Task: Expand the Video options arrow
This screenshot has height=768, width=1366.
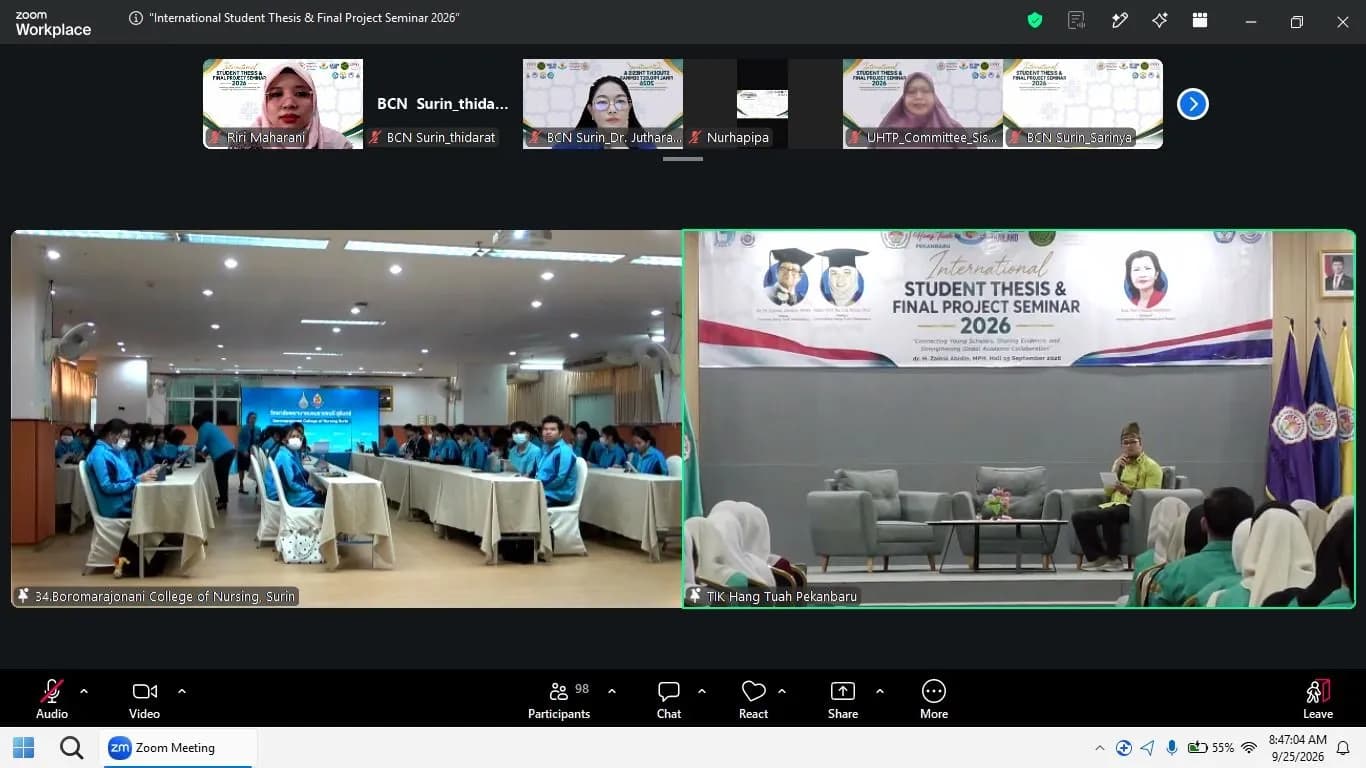Action: 182,691
